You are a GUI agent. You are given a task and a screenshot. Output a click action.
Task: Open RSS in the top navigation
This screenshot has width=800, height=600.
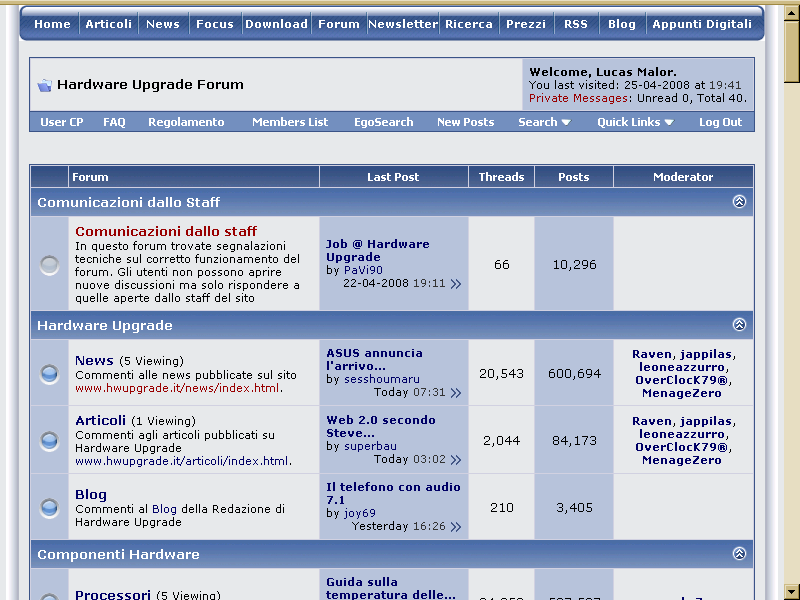[x=576, y=24]
